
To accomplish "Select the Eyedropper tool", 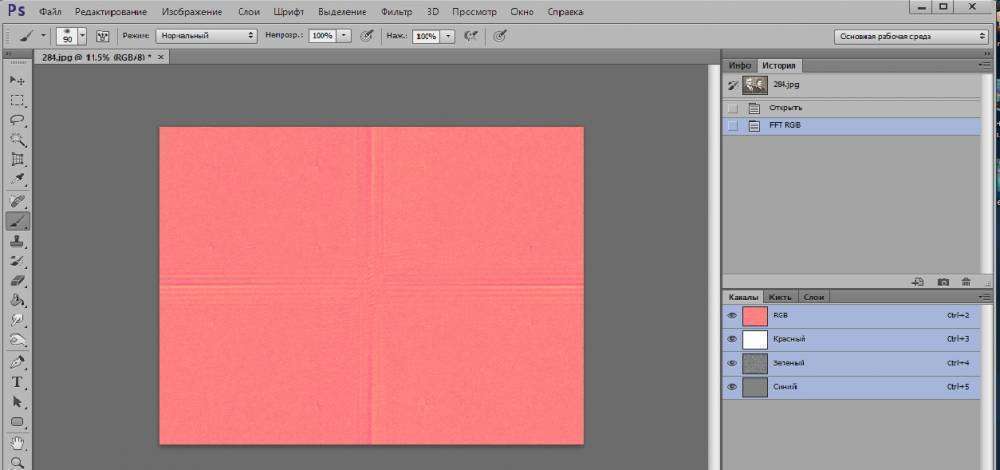I will point(17,181).
